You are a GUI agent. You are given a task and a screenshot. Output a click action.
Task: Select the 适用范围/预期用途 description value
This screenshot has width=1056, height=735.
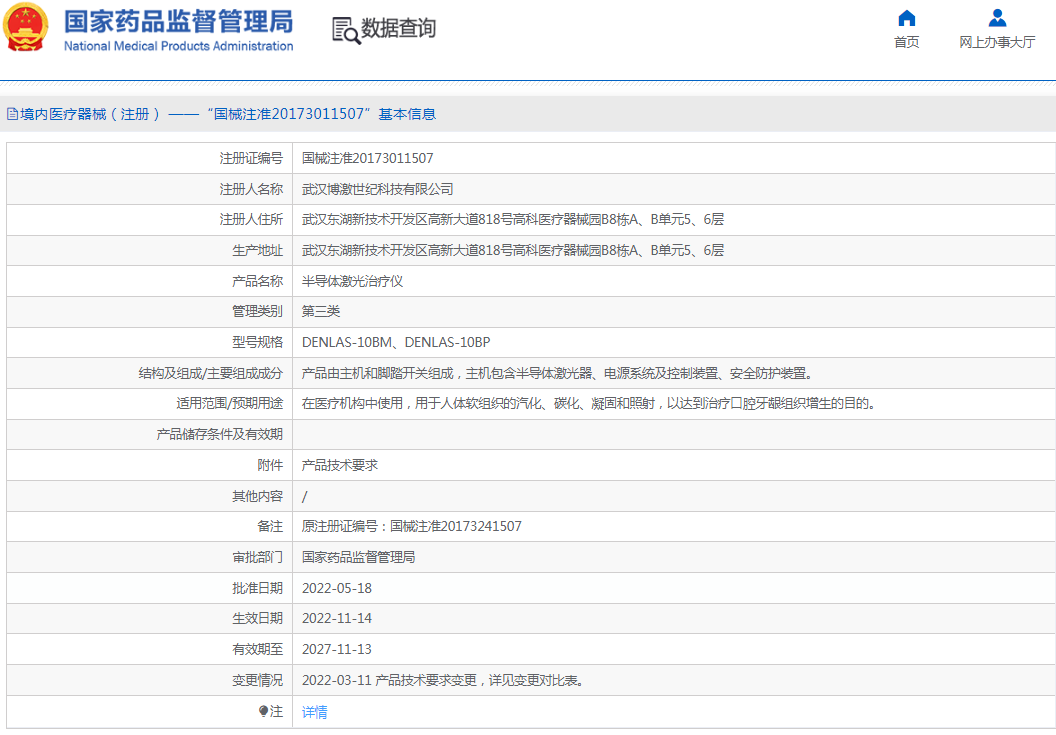click(589, 403)
